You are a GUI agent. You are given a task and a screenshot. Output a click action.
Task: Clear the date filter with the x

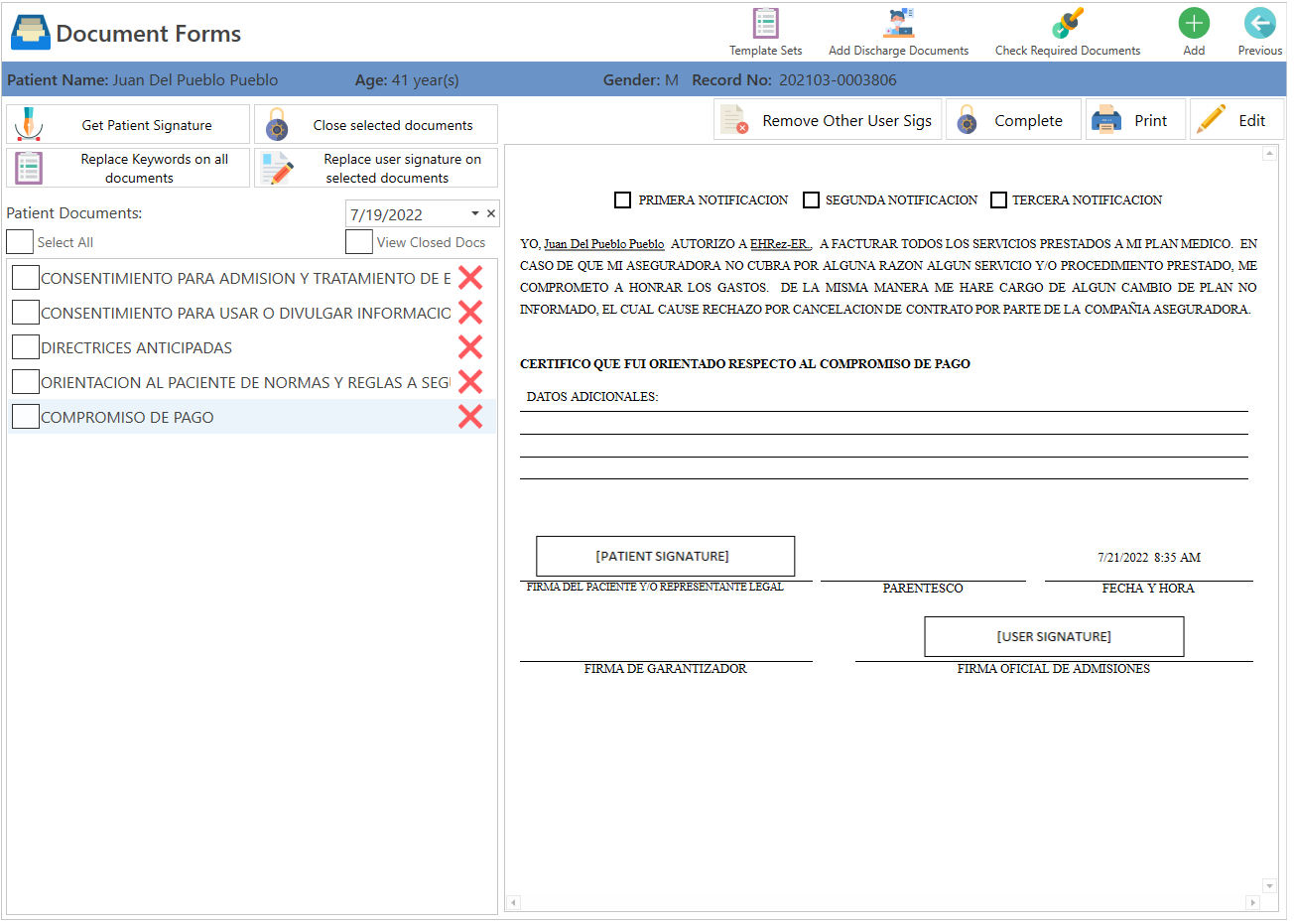pyautogui.click(x=491, y=213)
